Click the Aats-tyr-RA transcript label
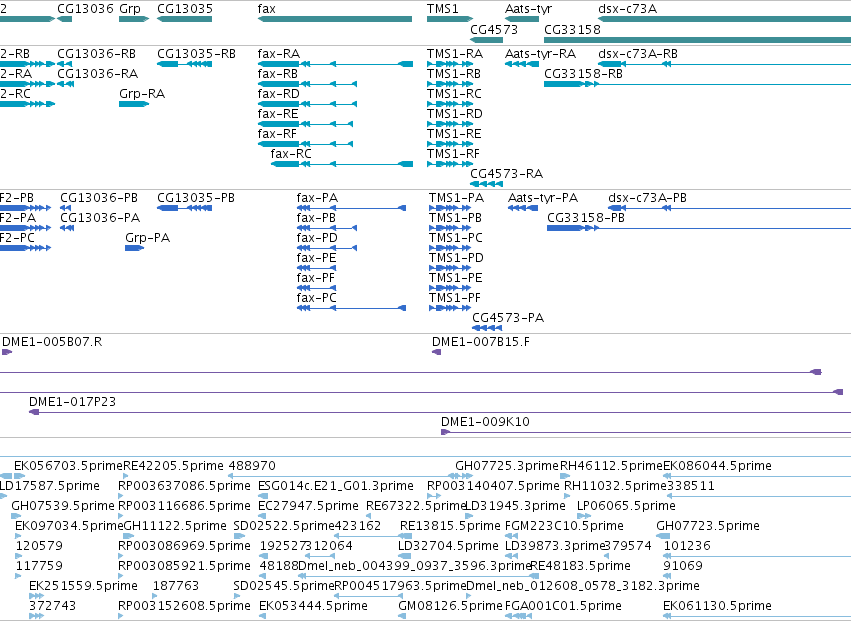This screenshot has width=851, height=621. pos(541,54)
